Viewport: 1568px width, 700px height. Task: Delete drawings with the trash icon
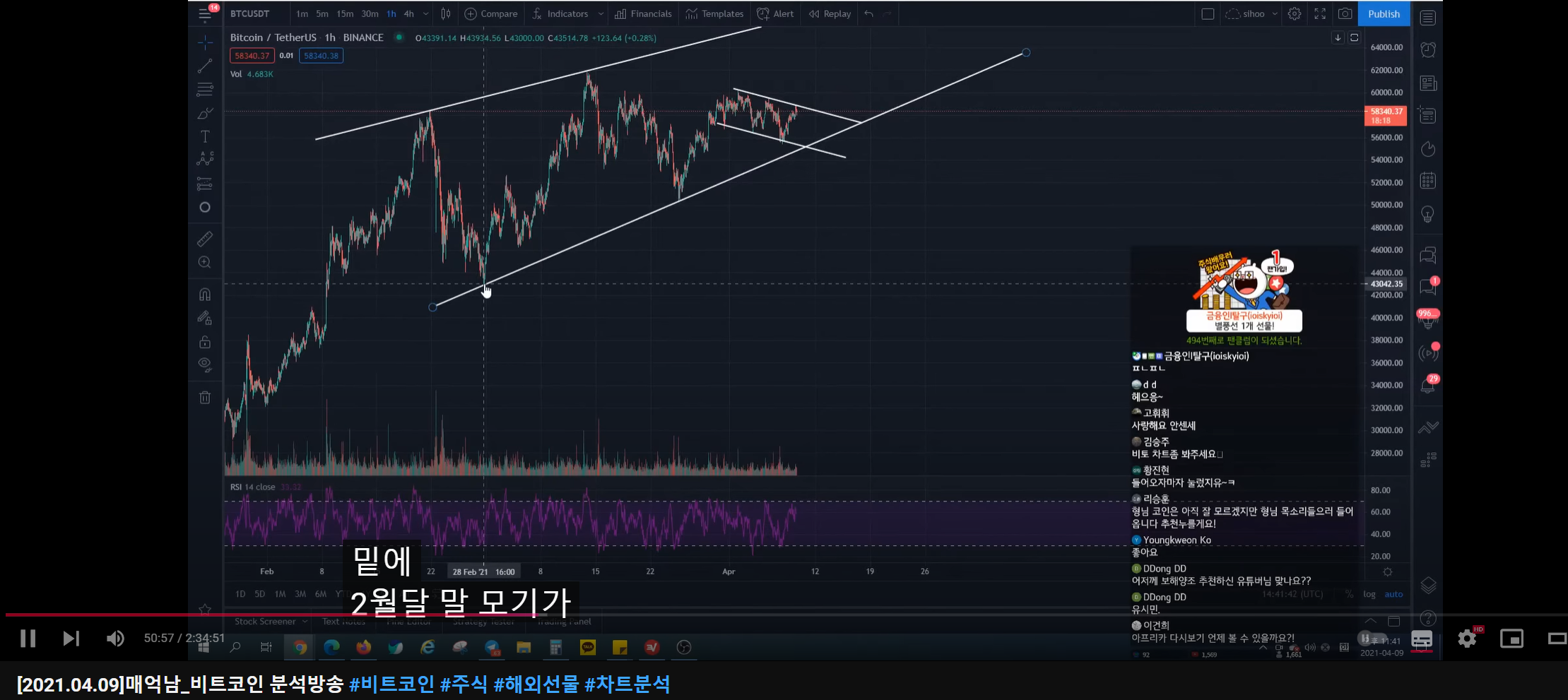[205, 397]
